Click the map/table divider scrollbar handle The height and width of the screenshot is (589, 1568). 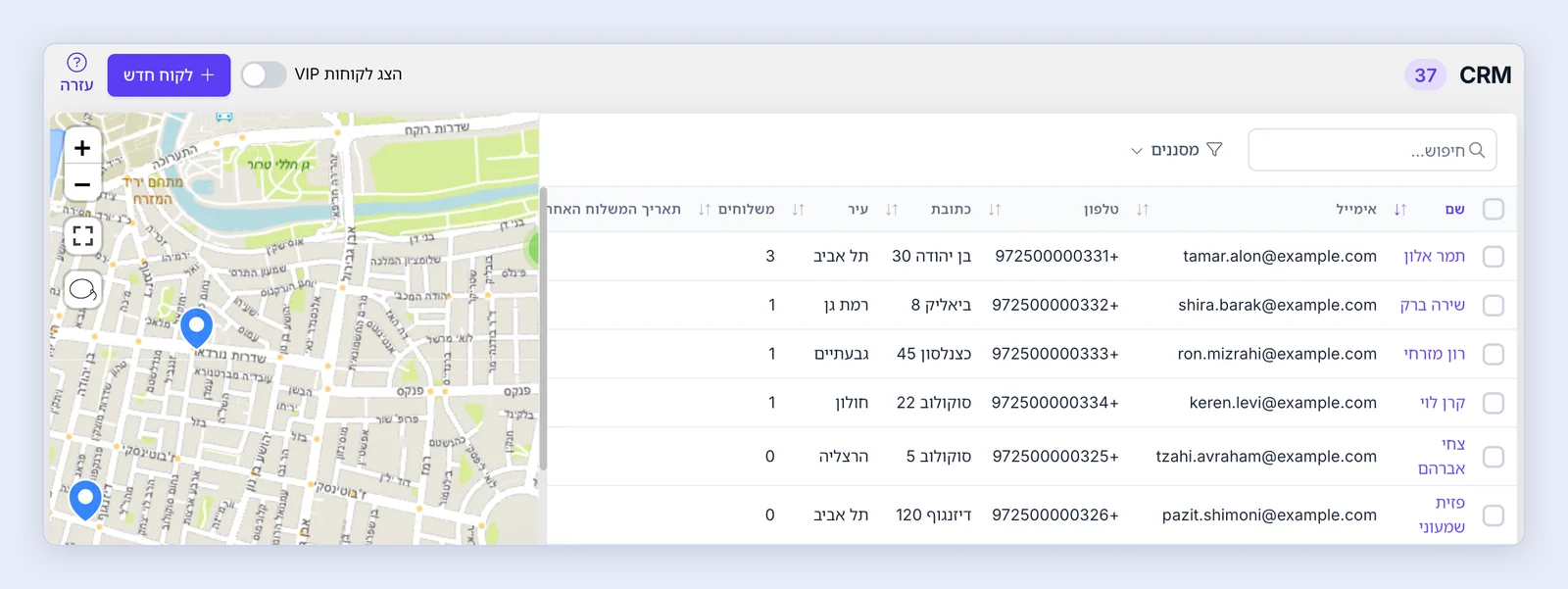coord(543,328)
